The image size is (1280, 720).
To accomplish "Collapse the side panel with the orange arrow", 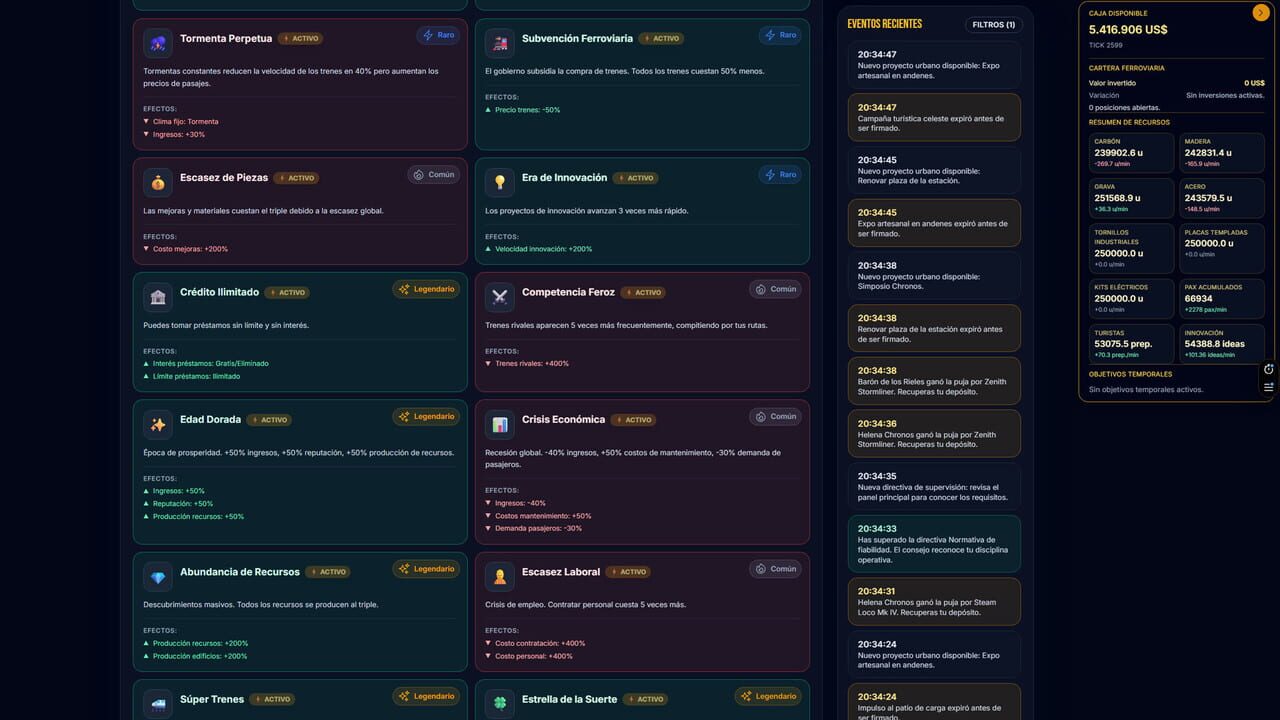I will tap(1260, 13).
